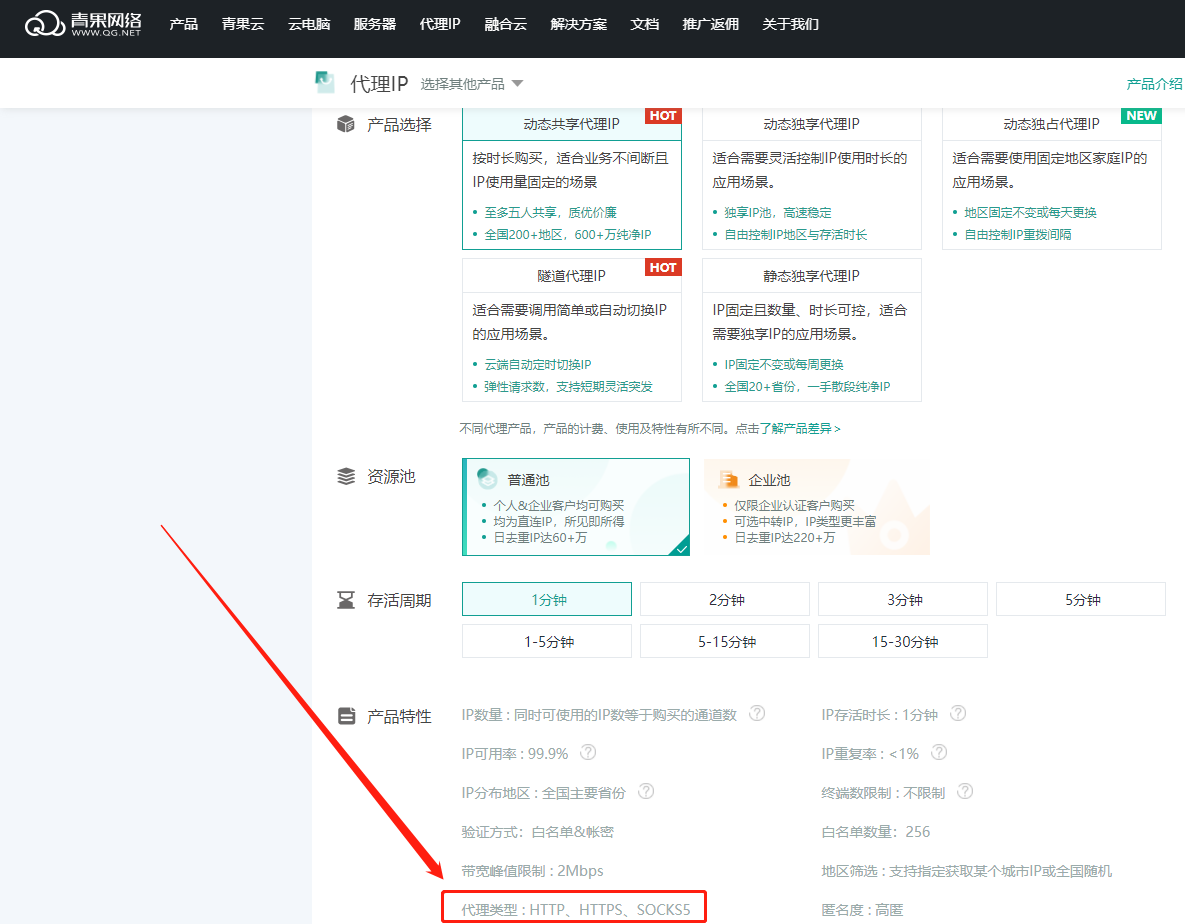This screenshot has height=924, width=1185.
Task: Click help icon next to IP存活时长
Action: [958, 713]
